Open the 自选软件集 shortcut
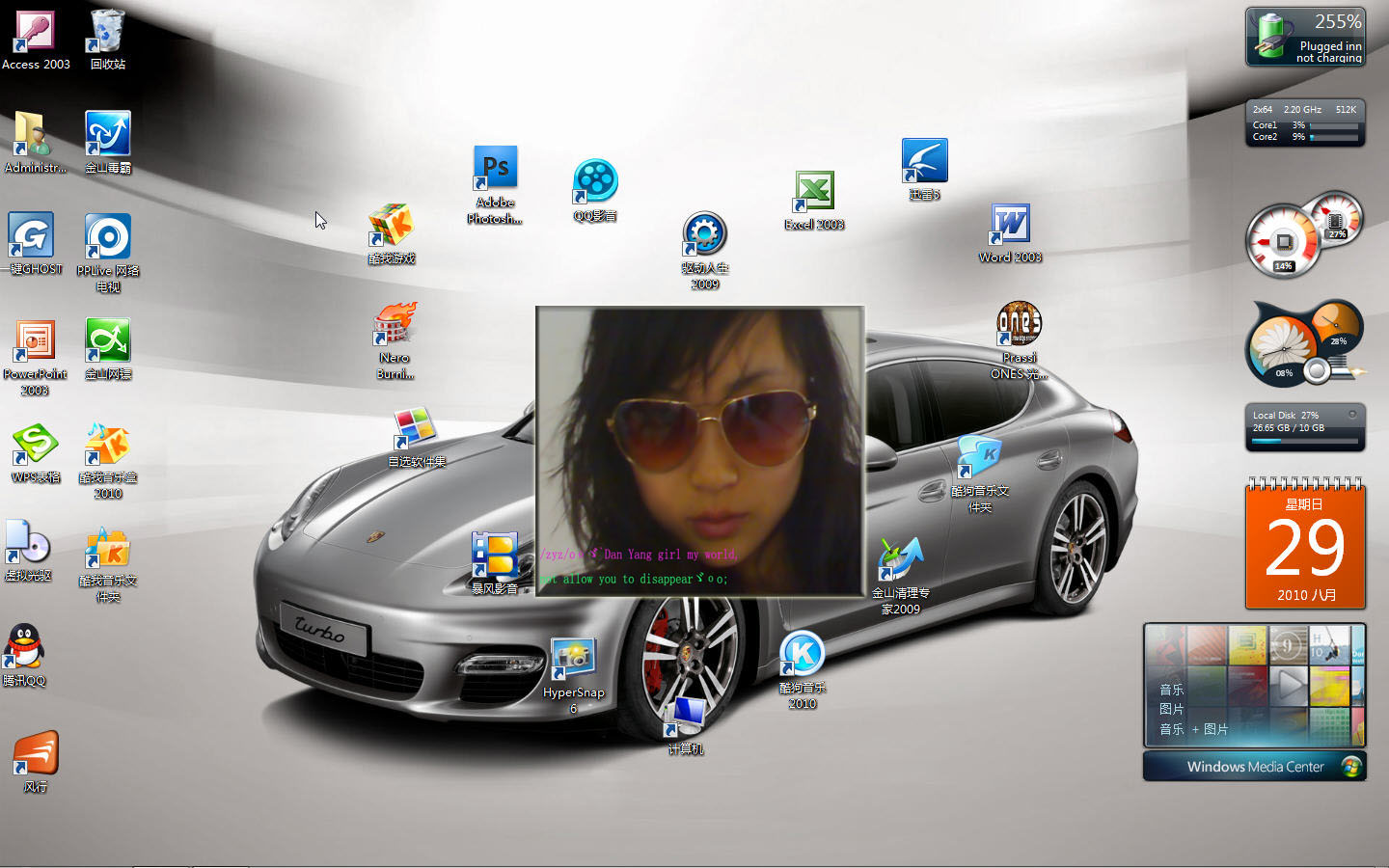 [417, 438]
